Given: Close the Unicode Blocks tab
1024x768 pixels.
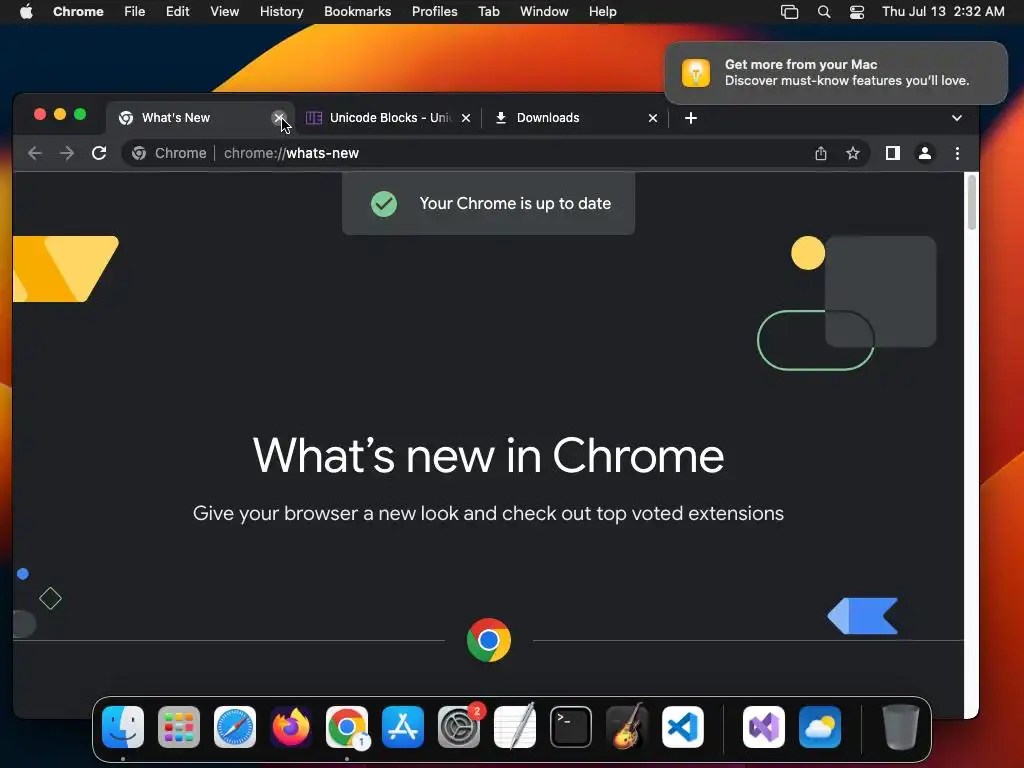Looking at the screenshot, I should 466,118.
